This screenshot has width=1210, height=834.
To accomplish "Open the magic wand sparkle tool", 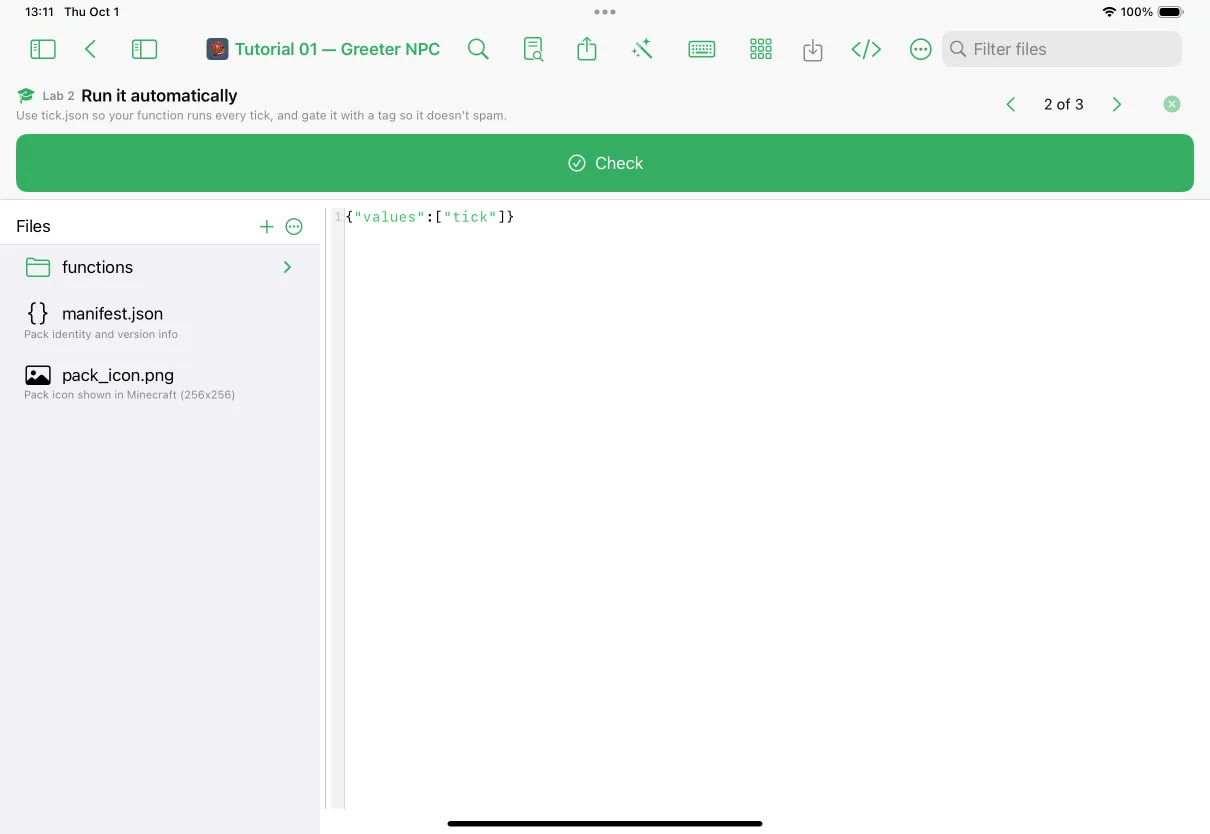I will [642, 49].
